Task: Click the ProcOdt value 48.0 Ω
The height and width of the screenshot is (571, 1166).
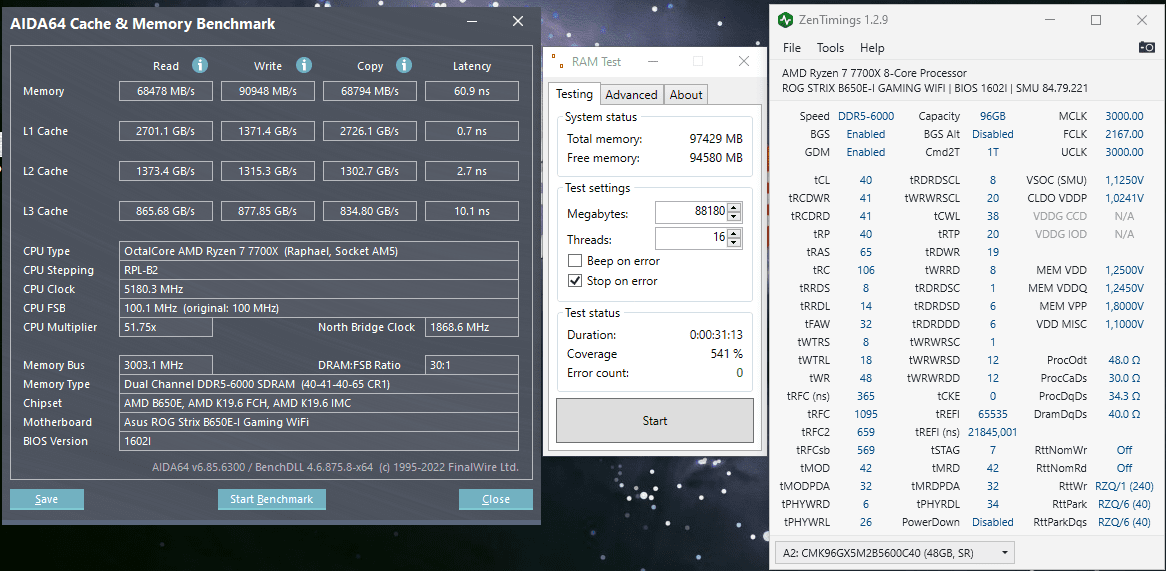Action: [x=1124, y=360]
